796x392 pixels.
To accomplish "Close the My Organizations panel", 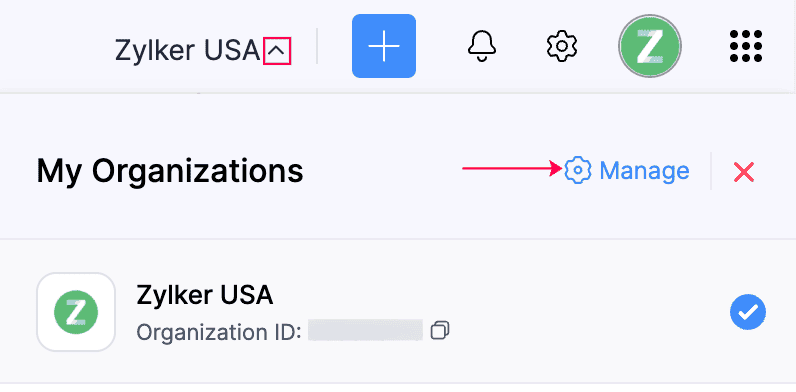I will 744,172.
